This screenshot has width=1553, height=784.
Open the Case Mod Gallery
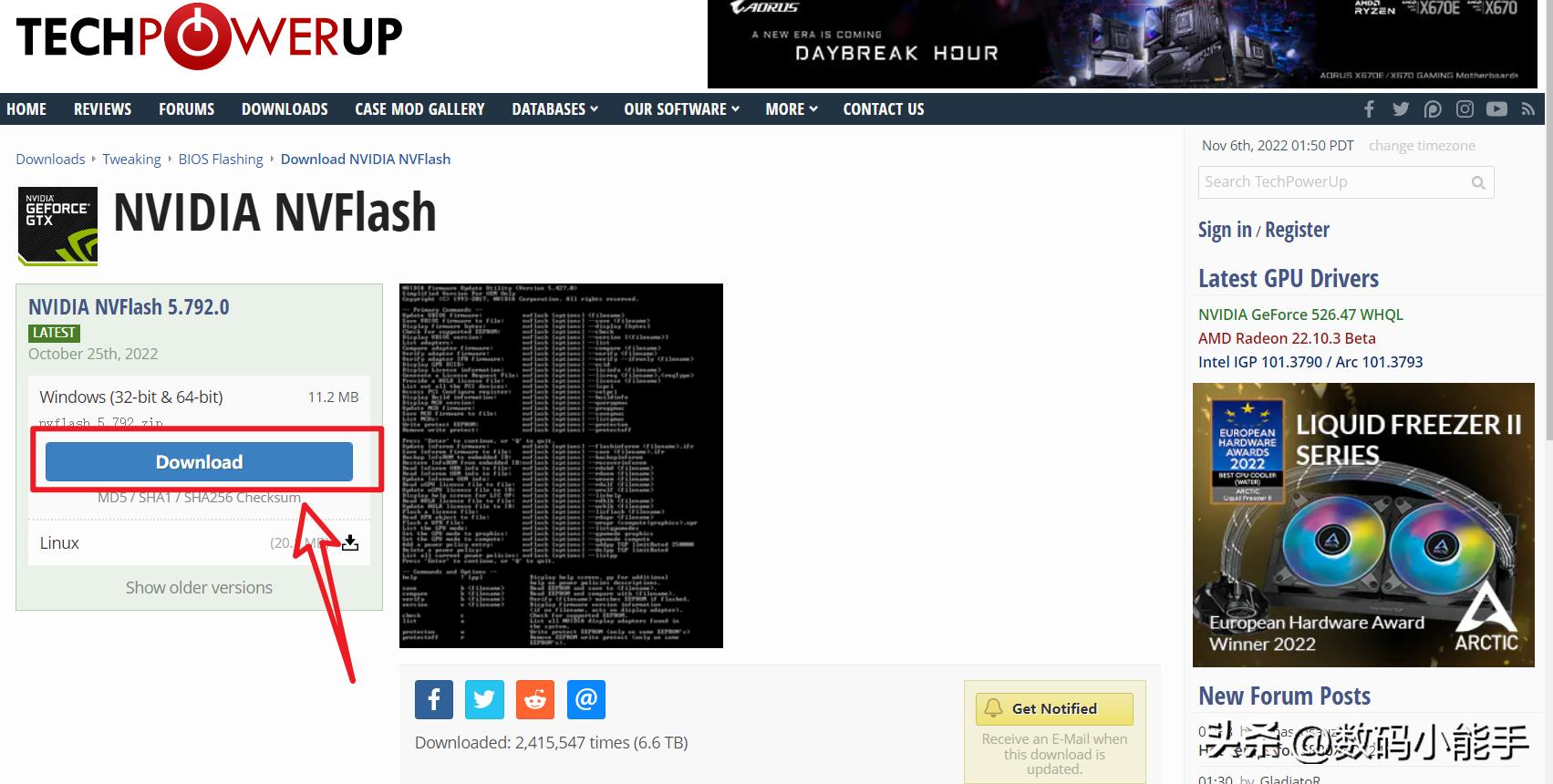click(419, 109)
